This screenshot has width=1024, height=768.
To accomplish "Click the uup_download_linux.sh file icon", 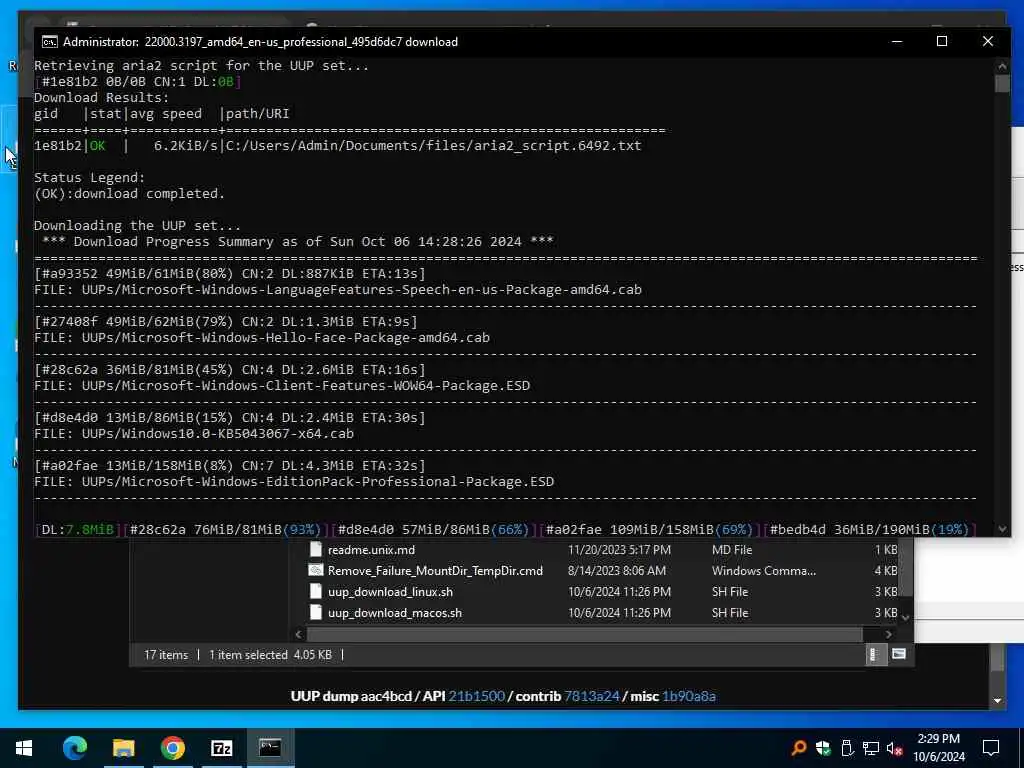I will click(x=315, y=591).
